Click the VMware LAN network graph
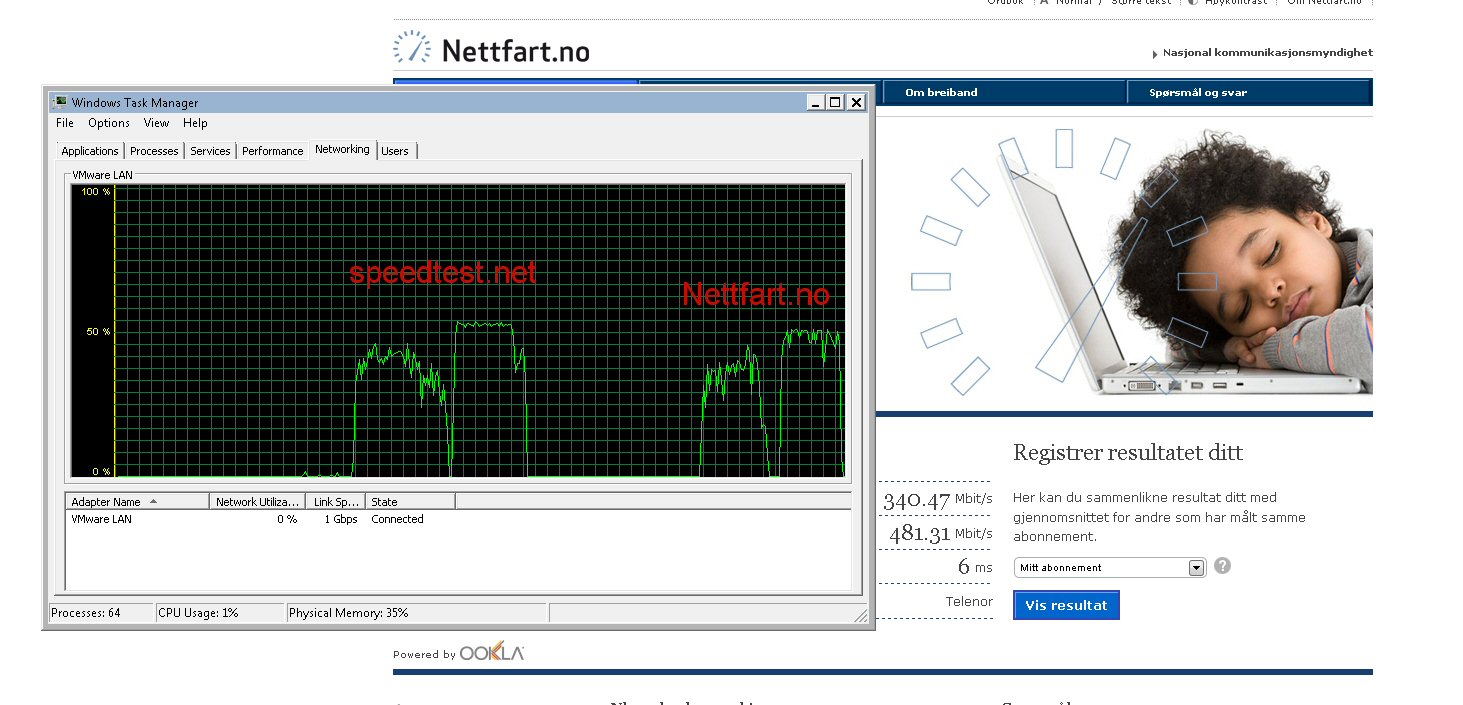 pos(457,331)
